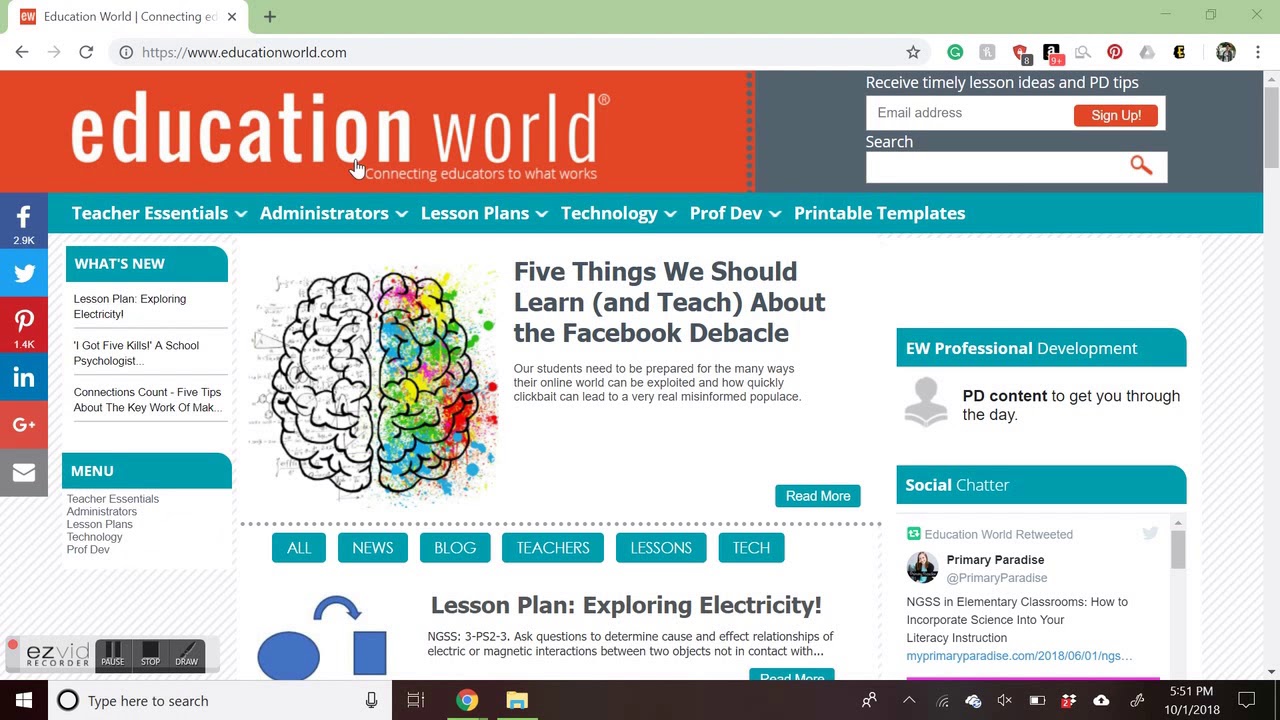This screenshot has height=720, width=1280.
Task: Click the browser address bar URL
Action: [x=244, y=52]
